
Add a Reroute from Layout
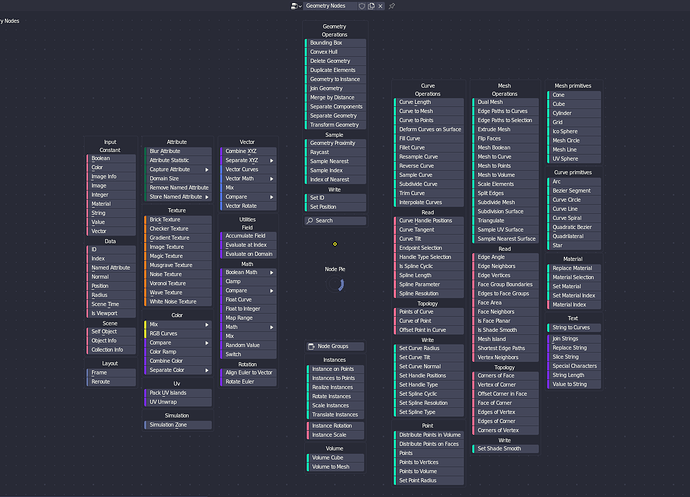coord(111,382)
